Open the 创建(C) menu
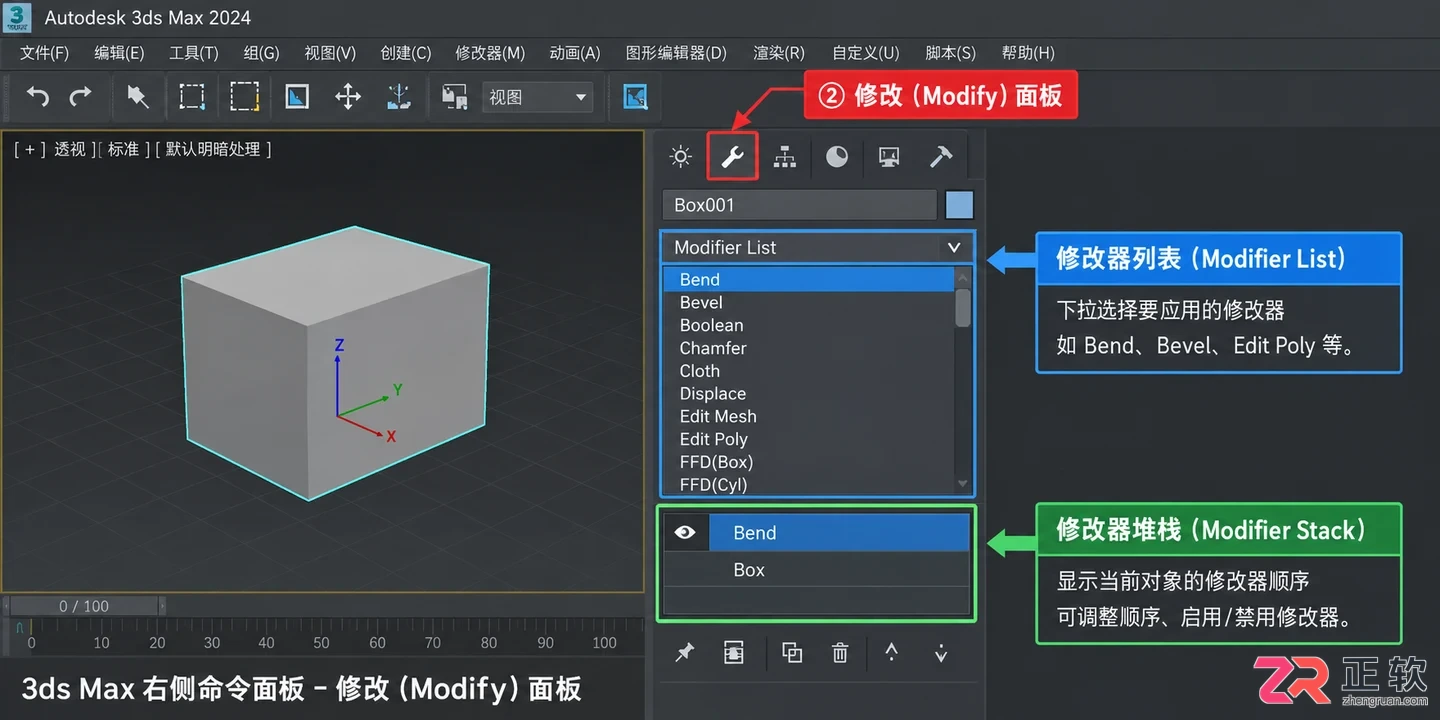The height and width of the screenshot is (720, 1440). point(406,53)
